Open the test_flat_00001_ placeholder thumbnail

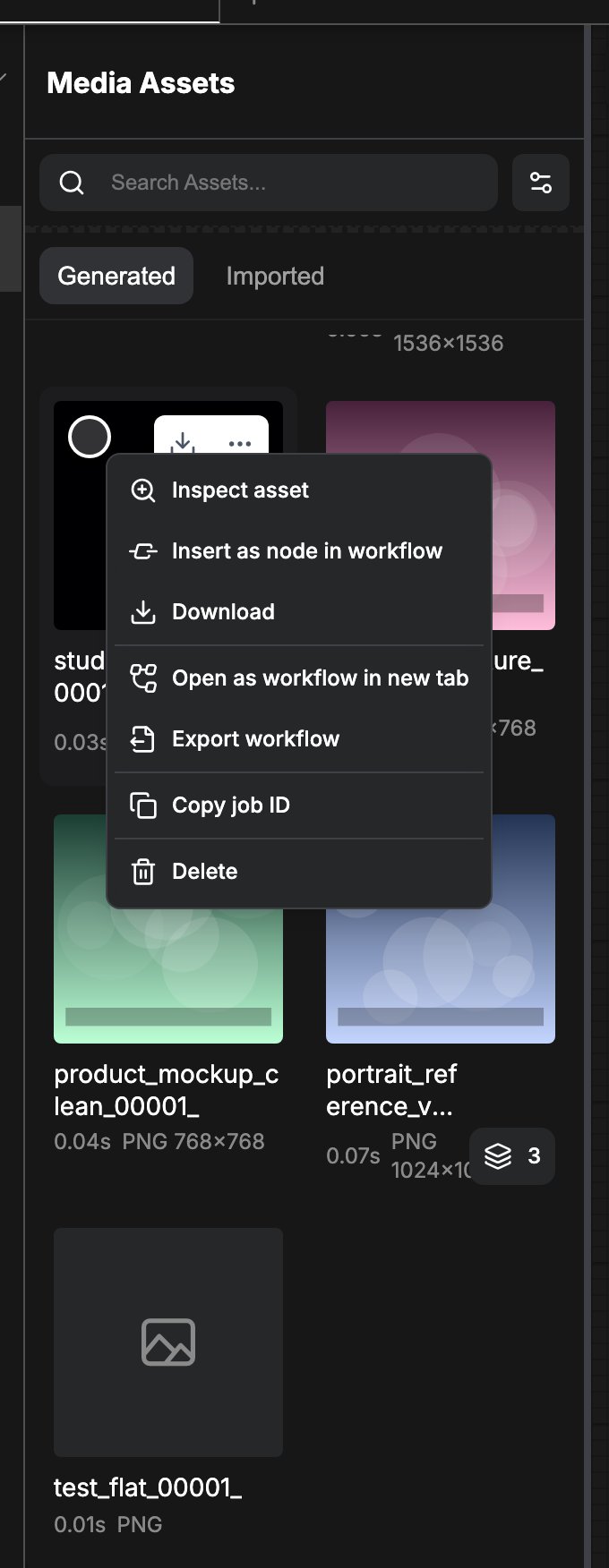tap(168, 1342)
